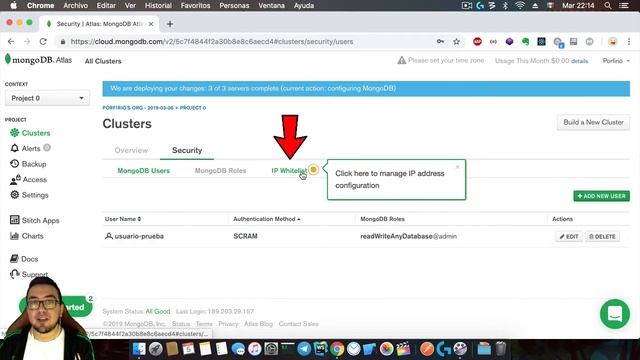Open Charts in the sidebar
The image size is (640, 360).
27,236
